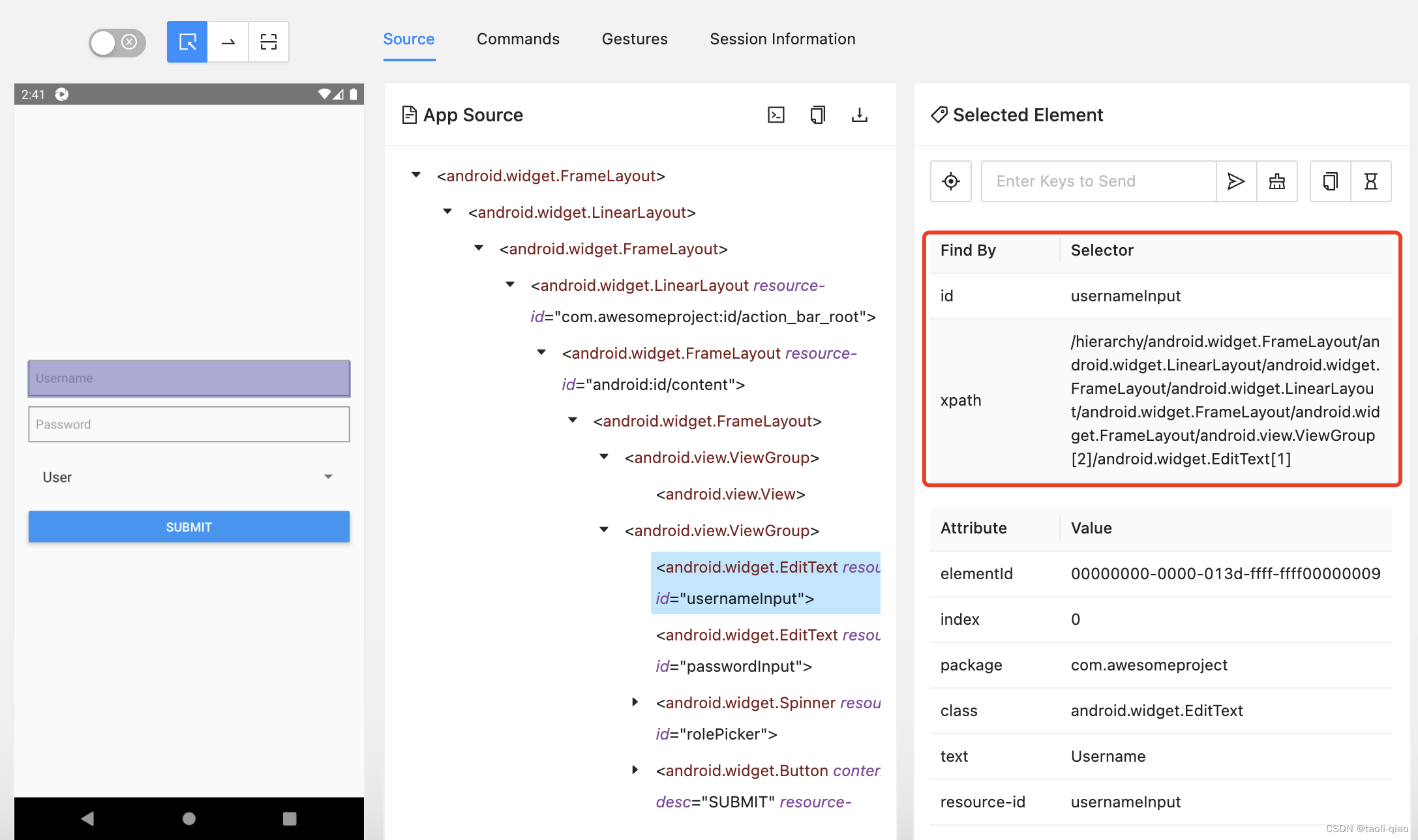Open the Commands tab
1418x840 pixels.
[x=518, y=39]
